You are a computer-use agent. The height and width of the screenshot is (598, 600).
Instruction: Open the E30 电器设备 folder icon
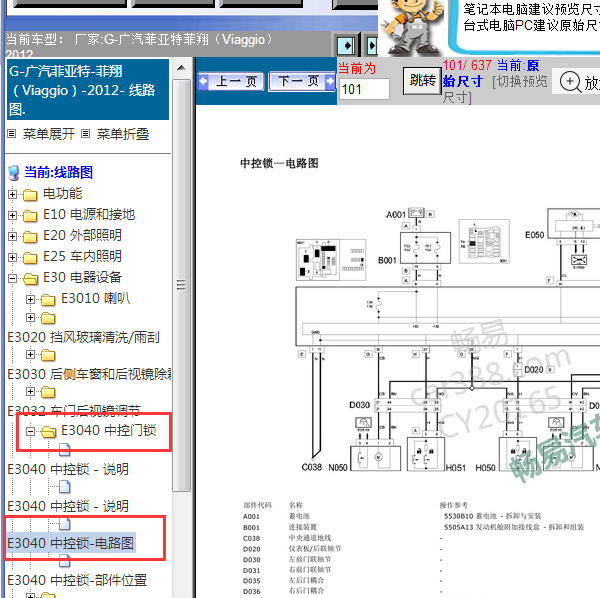(31, 279)
